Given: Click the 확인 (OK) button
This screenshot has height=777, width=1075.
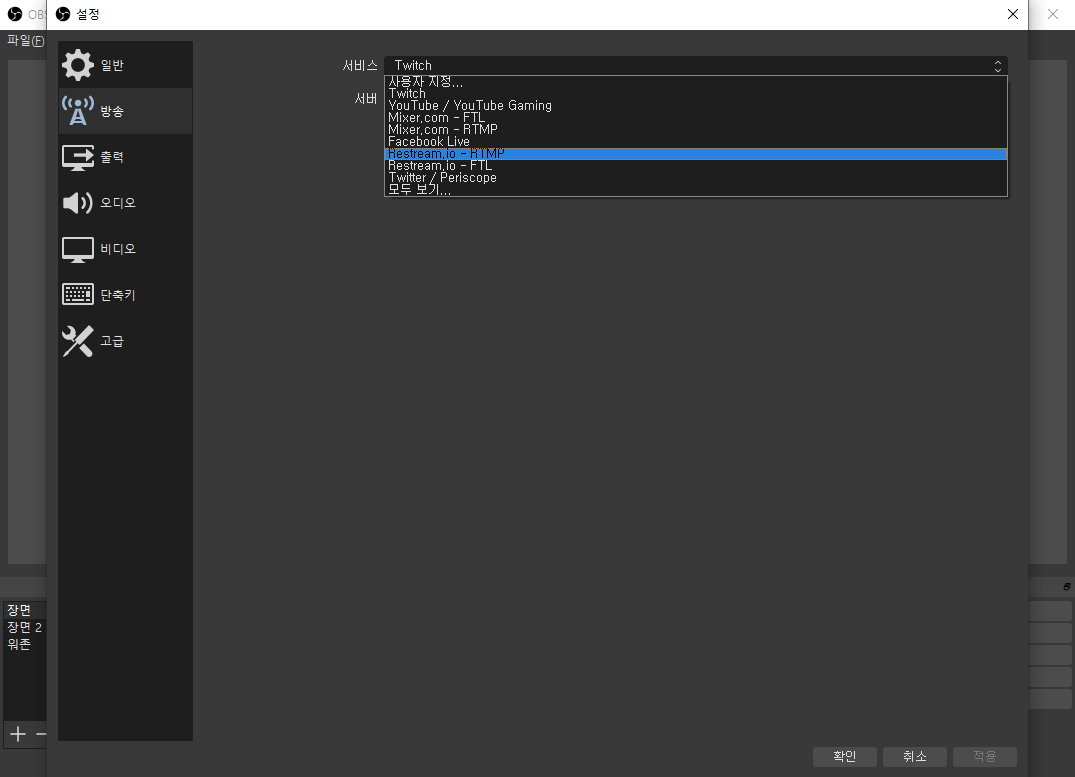Looking at the screenshot, I should click(845, 756).
